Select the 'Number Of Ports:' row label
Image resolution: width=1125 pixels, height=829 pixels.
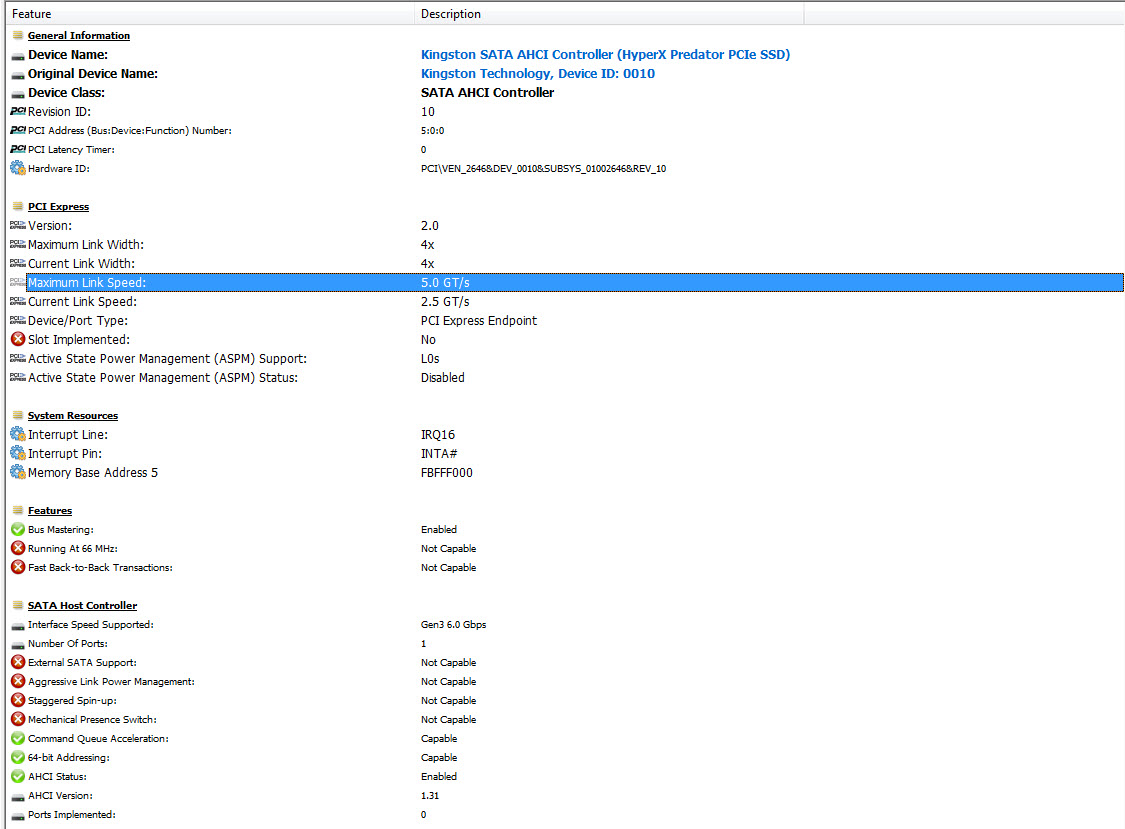coord(67,643)
